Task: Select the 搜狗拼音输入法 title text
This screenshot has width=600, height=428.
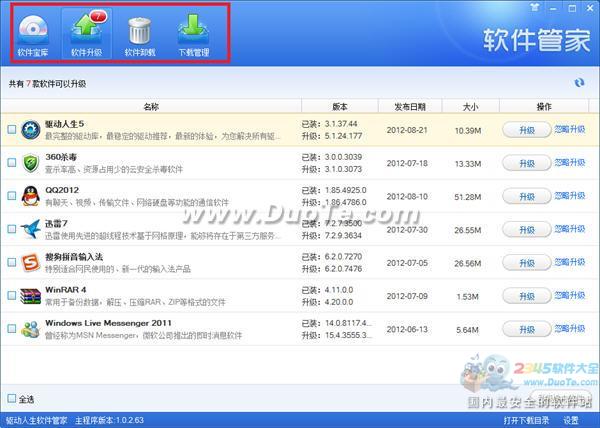Action: point(74,257)
